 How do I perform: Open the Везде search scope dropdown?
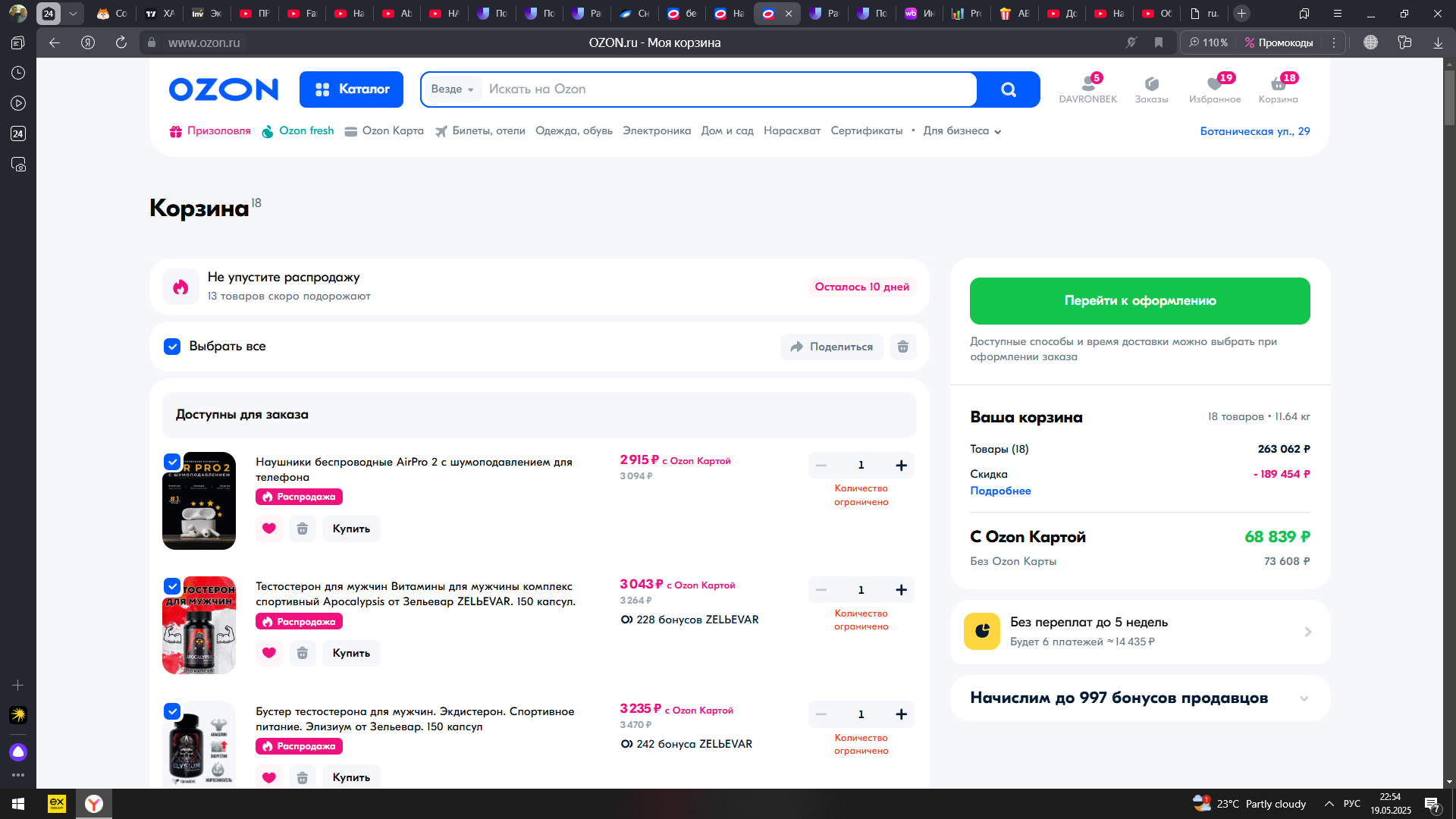click(452, 89)
